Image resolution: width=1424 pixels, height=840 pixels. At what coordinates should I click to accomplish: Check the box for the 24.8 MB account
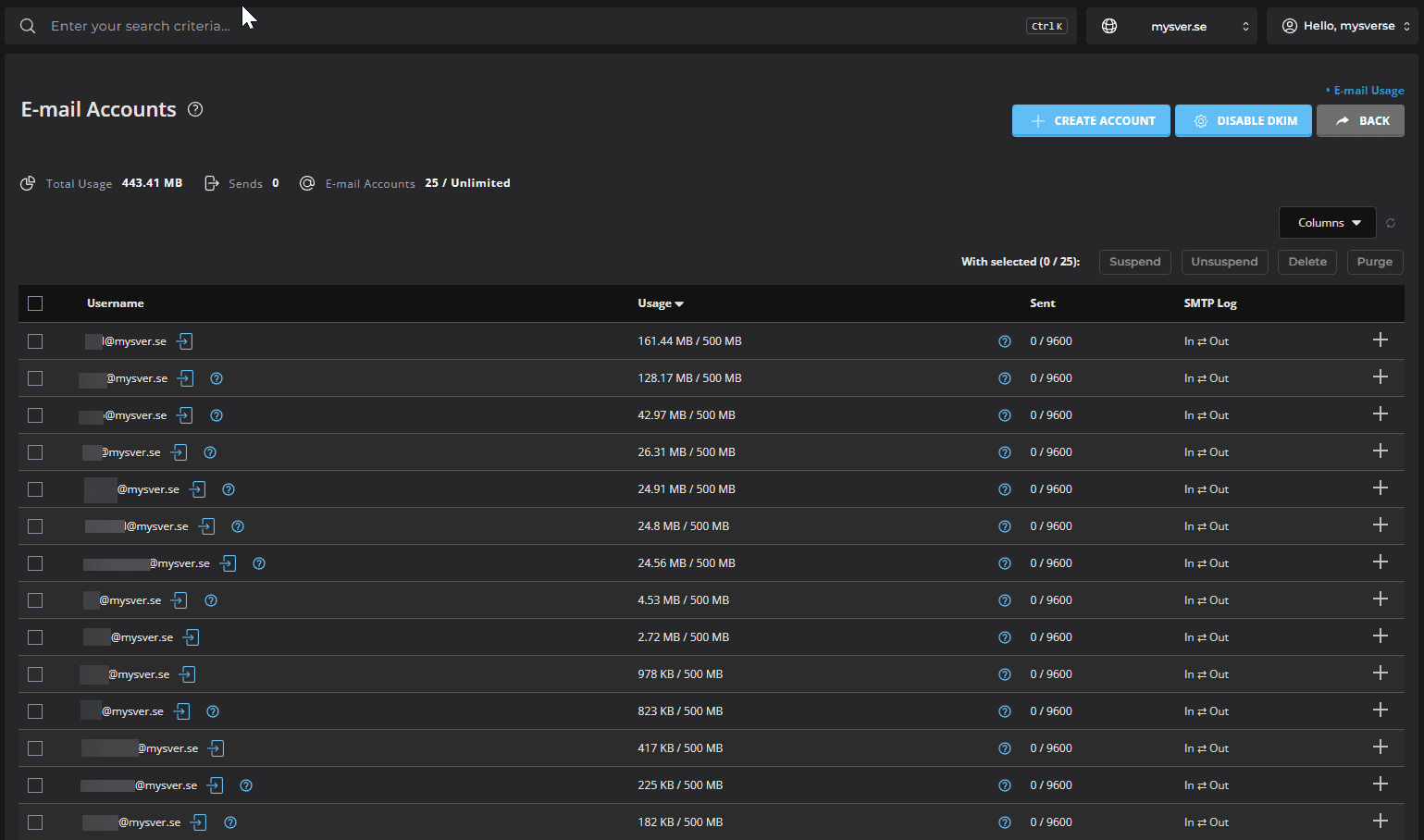(x=35, y=526)
